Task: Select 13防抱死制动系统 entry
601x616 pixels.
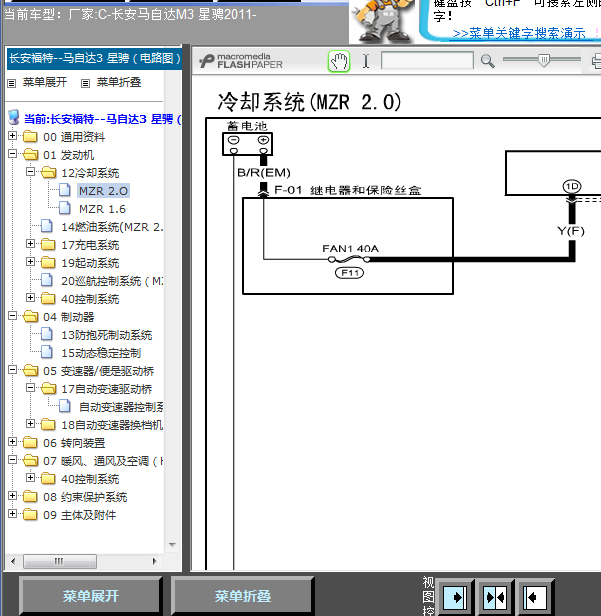Action: pos(106,335)
